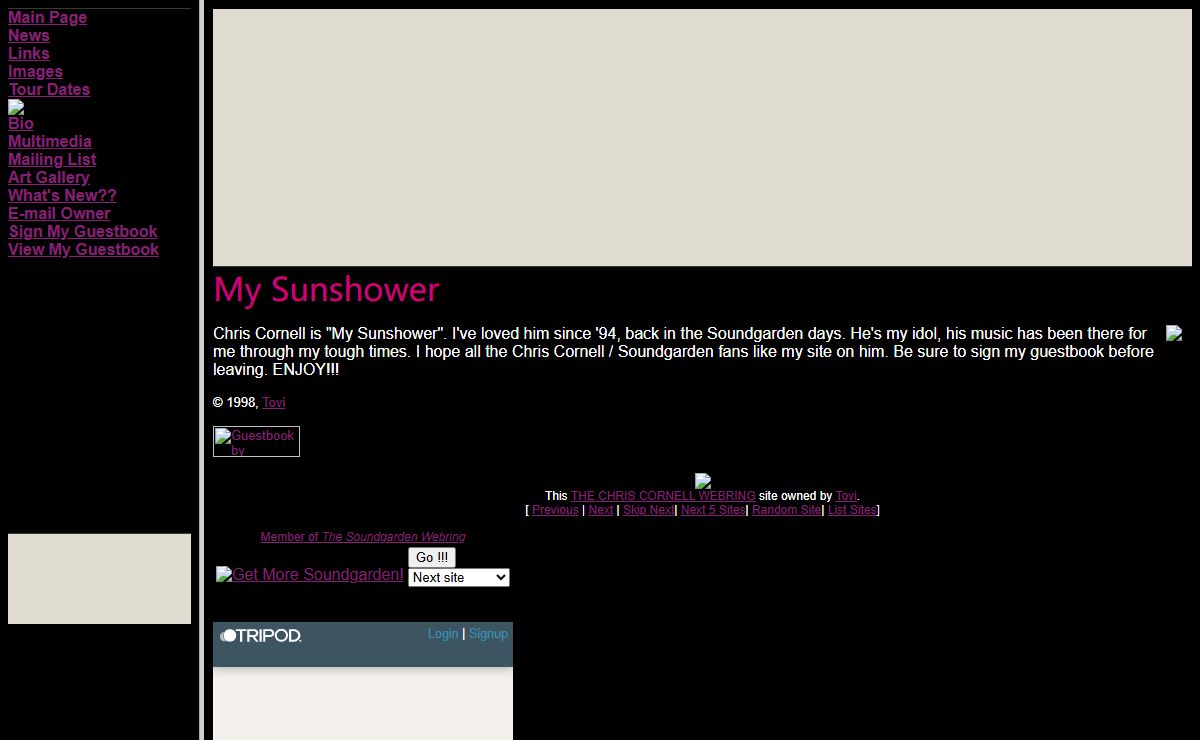Click the Tripod logo
This screenshot has height=740, width=1200.
tap(261, 635)
